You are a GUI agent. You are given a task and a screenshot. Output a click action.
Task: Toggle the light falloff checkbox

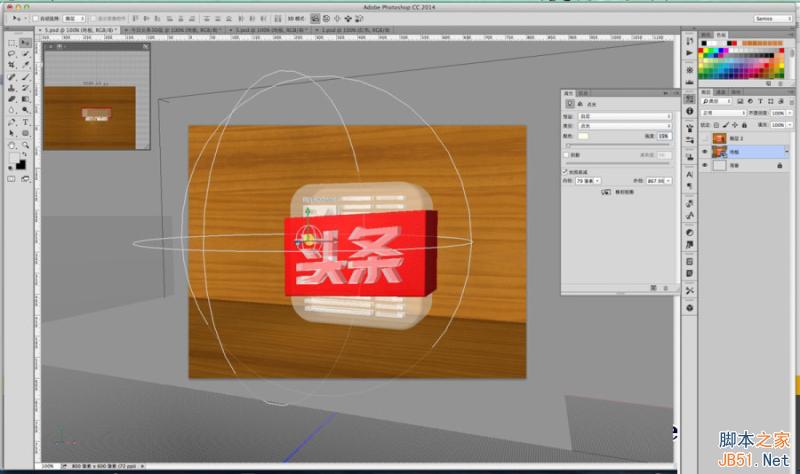(565, 171)
